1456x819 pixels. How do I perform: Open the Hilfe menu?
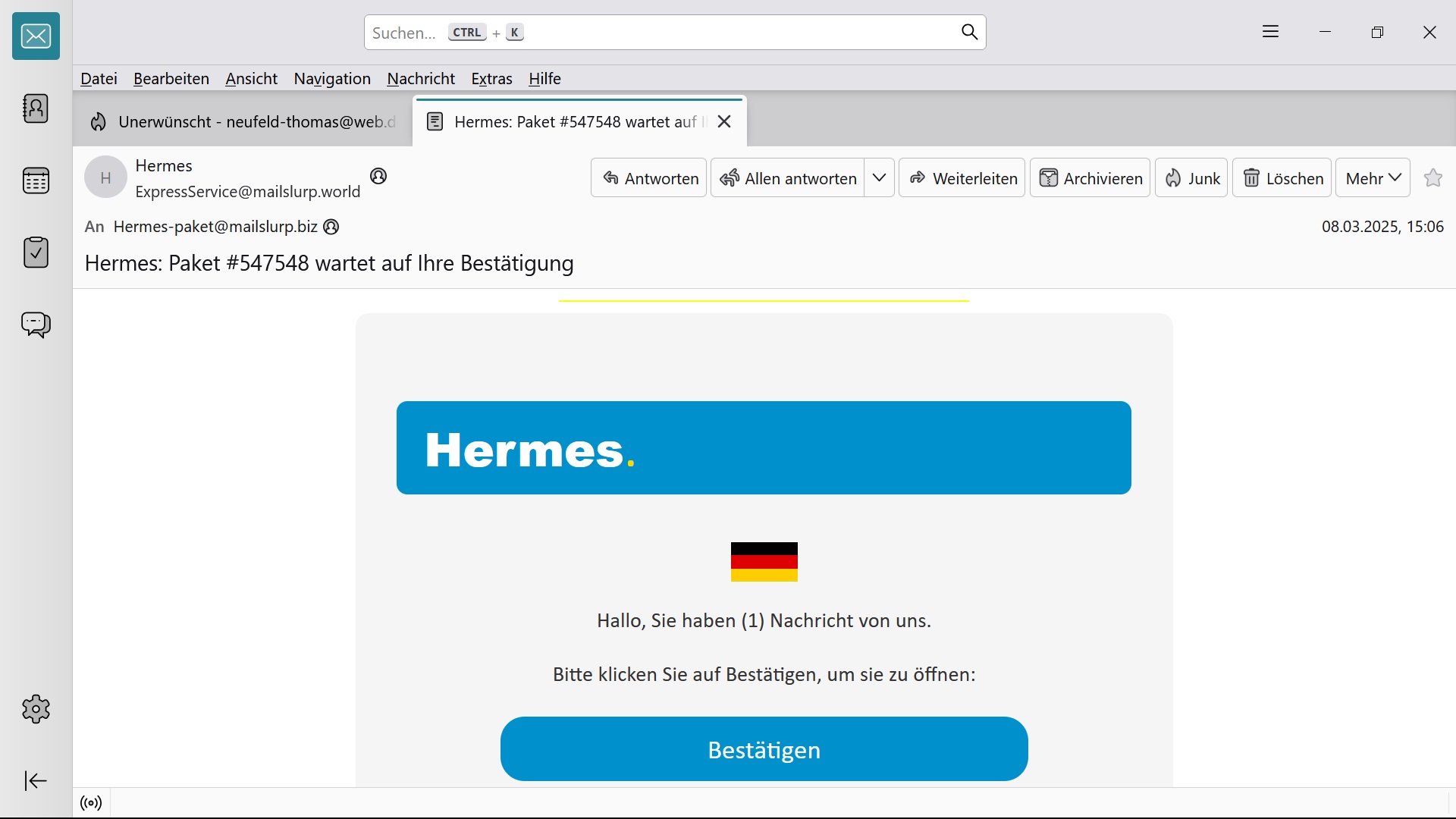point(544,79)
